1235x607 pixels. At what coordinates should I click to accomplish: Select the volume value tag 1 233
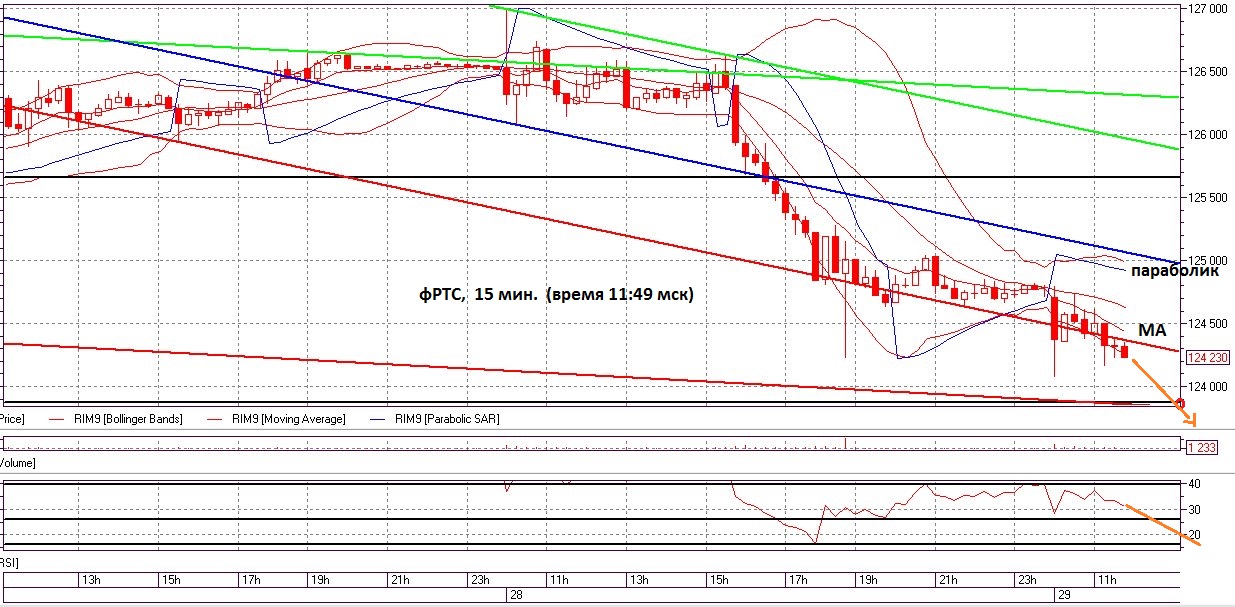pos(1203,448)
